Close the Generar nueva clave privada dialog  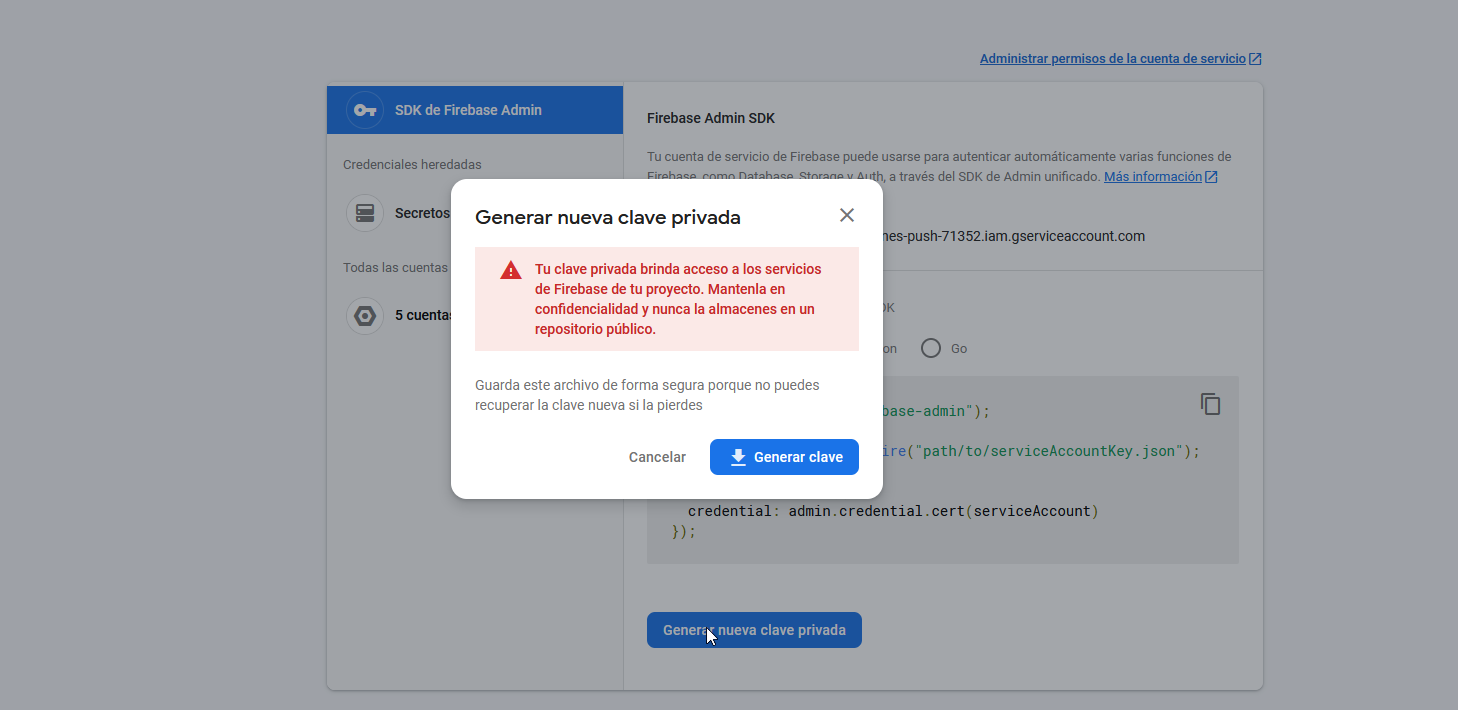click(847, 214)
